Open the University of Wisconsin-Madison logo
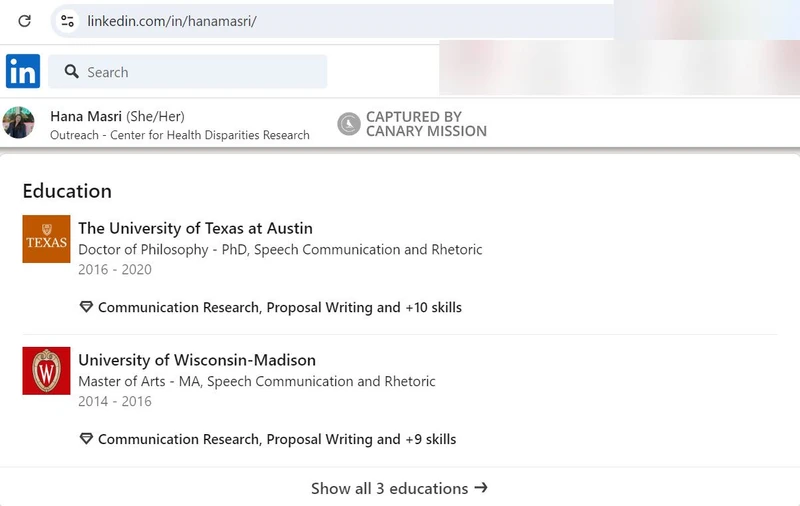This screenshot has height=506, width=800. pyautogui.click(x=46, y=371)
